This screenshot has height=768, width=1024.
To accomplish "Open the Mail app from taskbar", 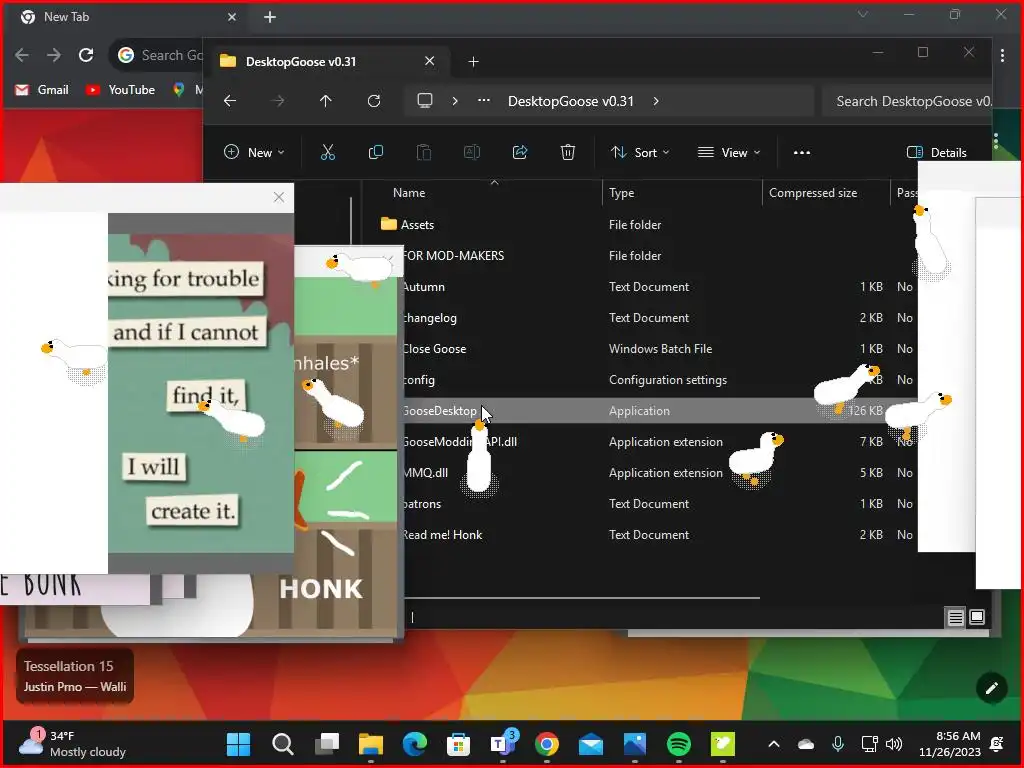I will point(590,744).
